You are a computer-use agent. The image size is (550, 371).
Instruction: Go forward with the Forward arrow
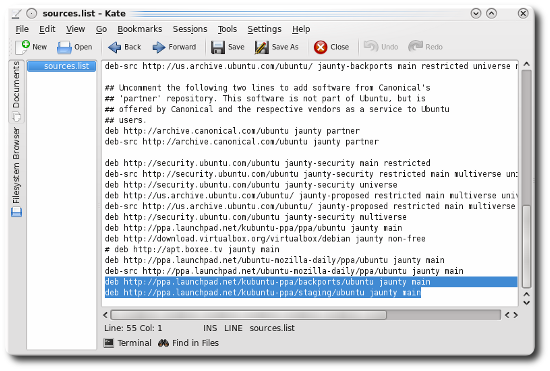[x=159, y=47]
